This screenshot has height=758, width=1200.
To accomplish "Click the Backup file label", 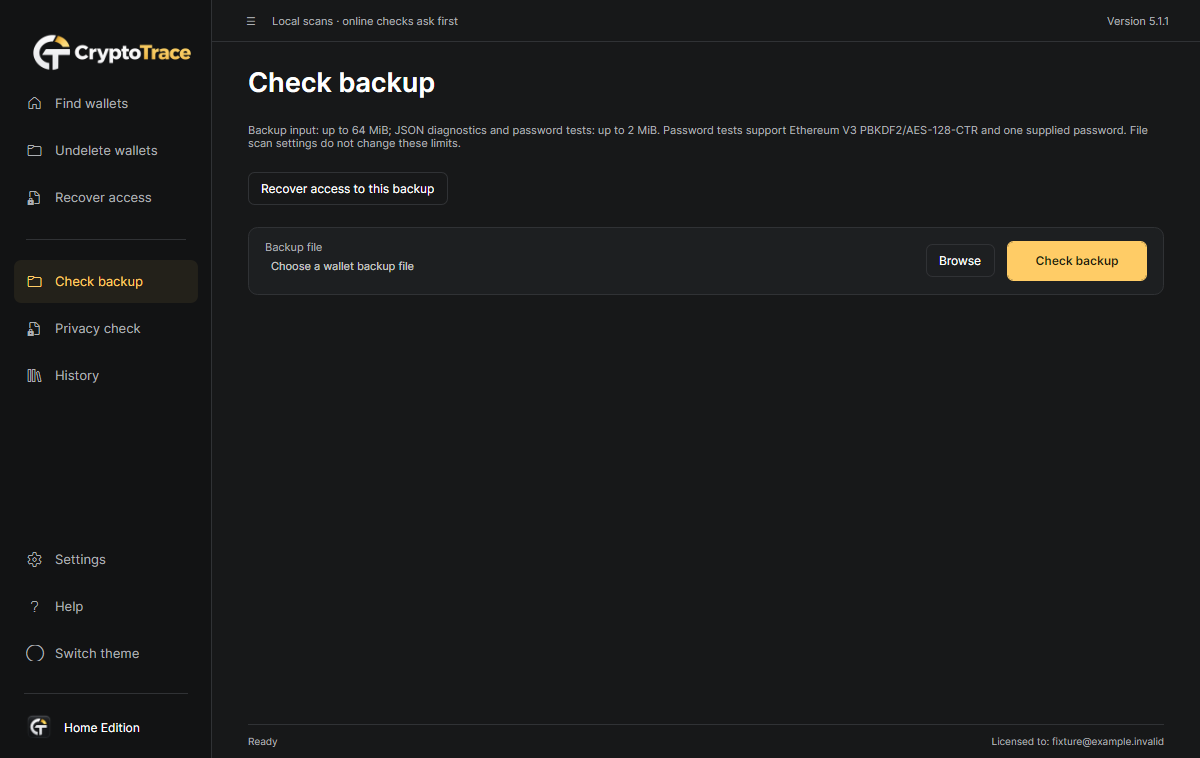I will coord(294,247).
